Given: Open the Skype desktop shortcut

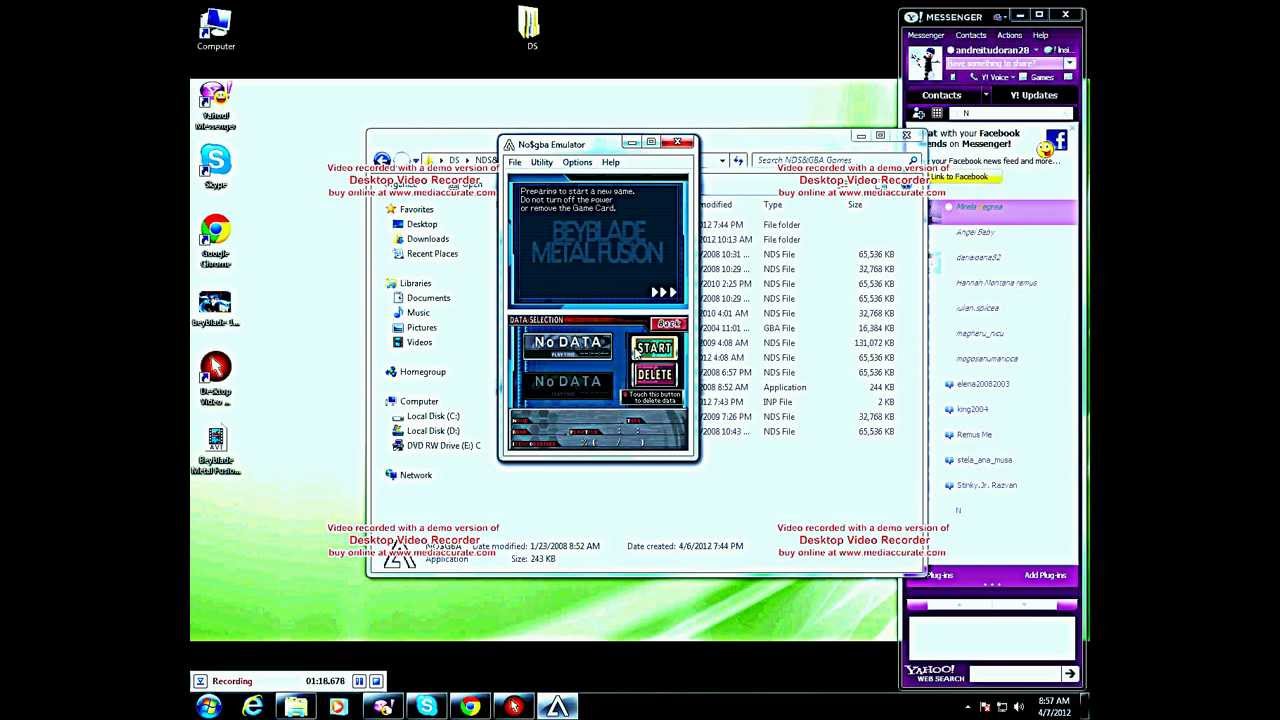Looking at the screenshot, I should [216, 167].
